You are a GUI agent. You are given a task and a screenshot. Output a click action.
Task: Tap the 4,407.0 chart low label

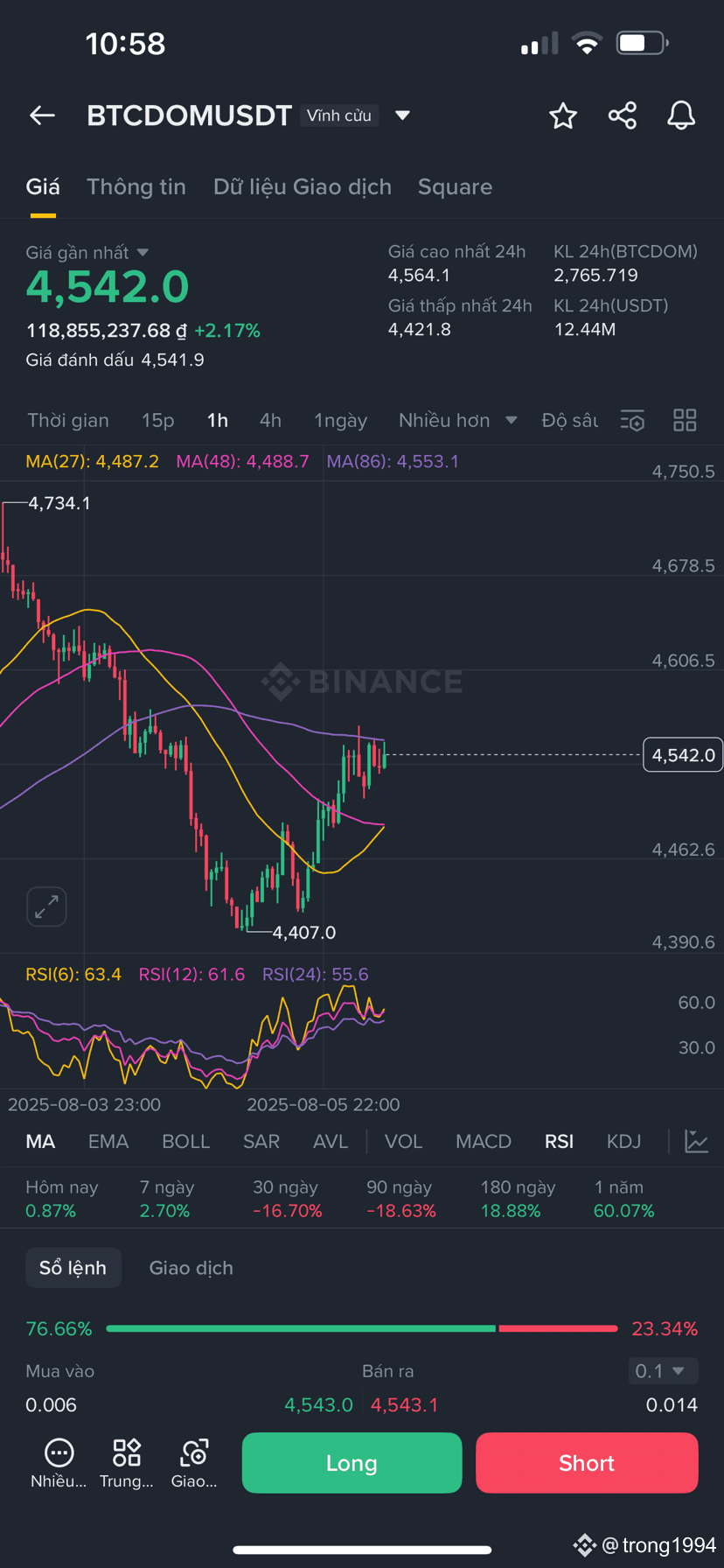click(x=304, y=933)
